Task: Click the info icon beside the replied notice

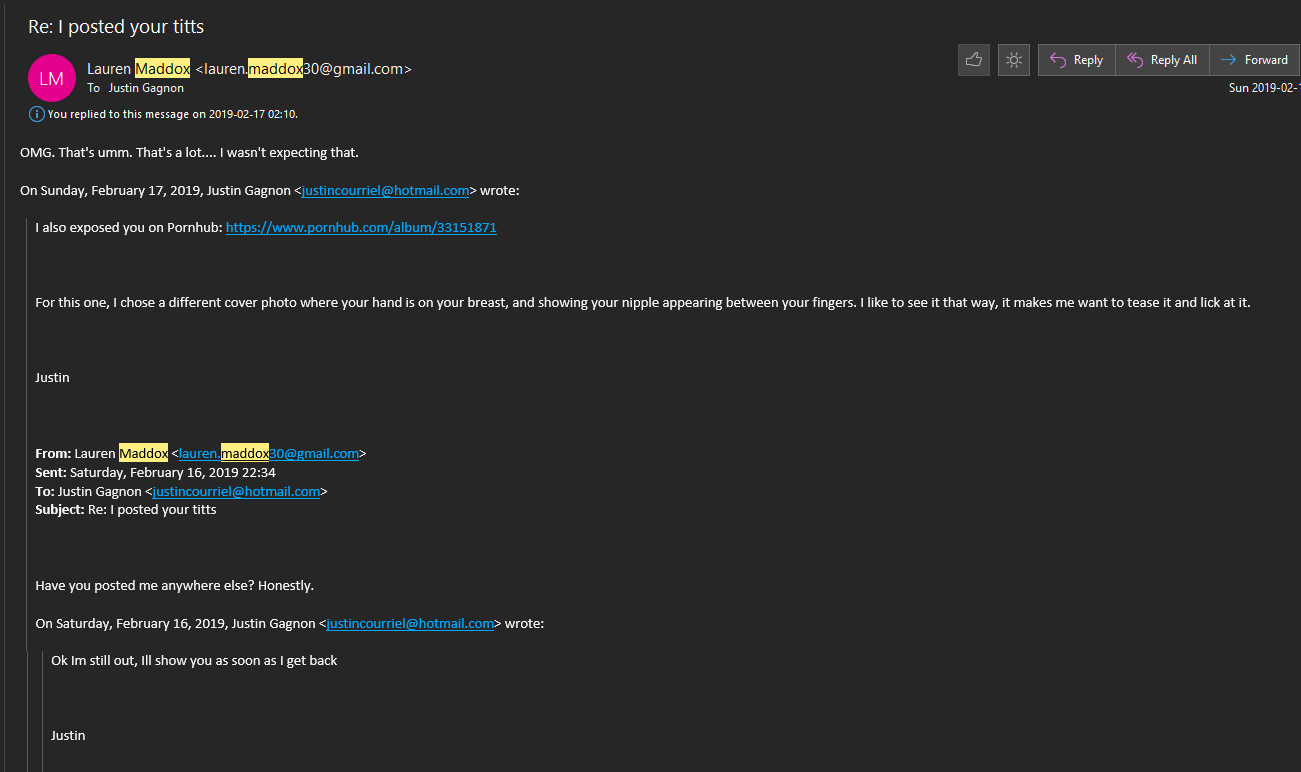Action: click(37, 114)
